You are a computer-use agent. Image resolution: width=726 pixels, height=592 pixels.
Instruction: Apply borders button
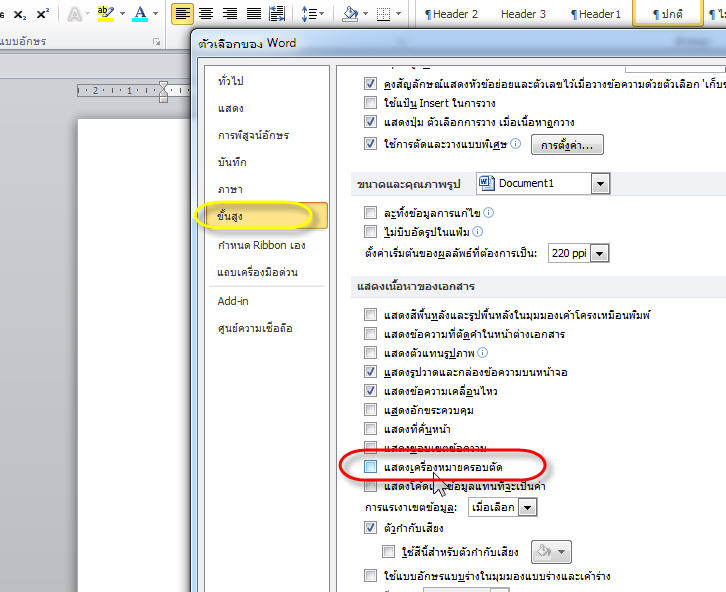pos(383,14)
